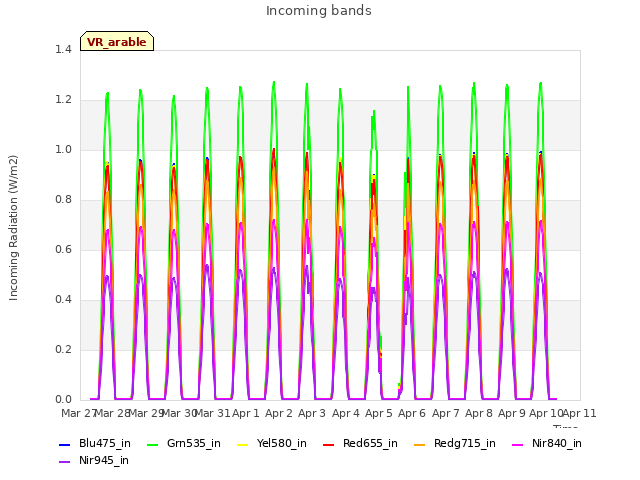Screen dimensions: 640x480
Task: Click the Apr 6 x-axis tick label
Action: [412, 413]
